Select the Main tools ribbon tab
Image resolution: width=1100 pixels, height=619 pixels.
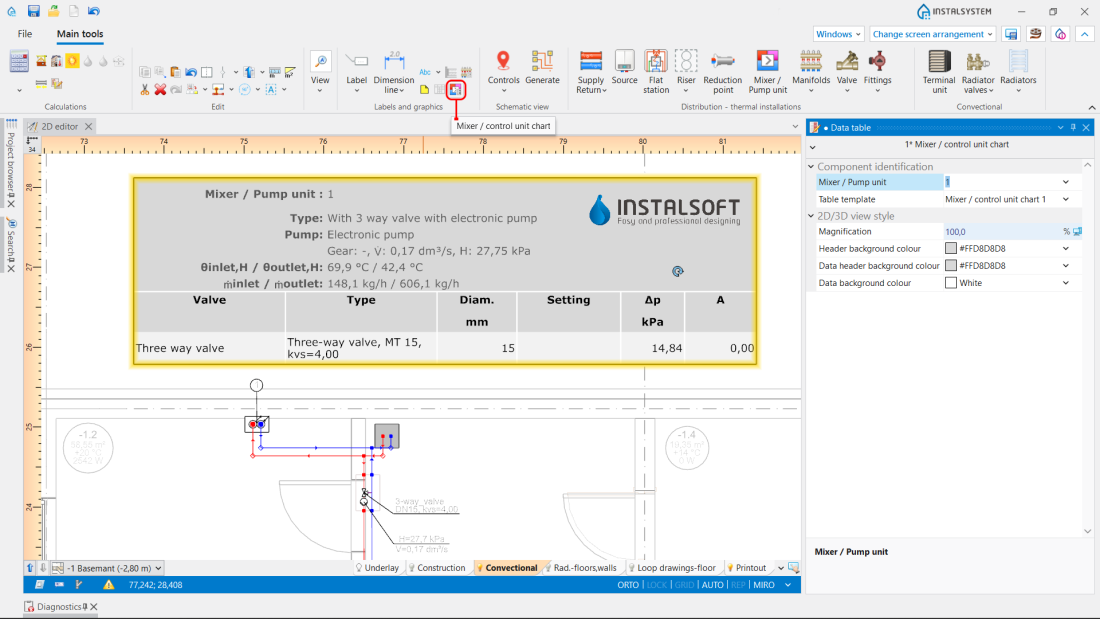tap(80, 34)
